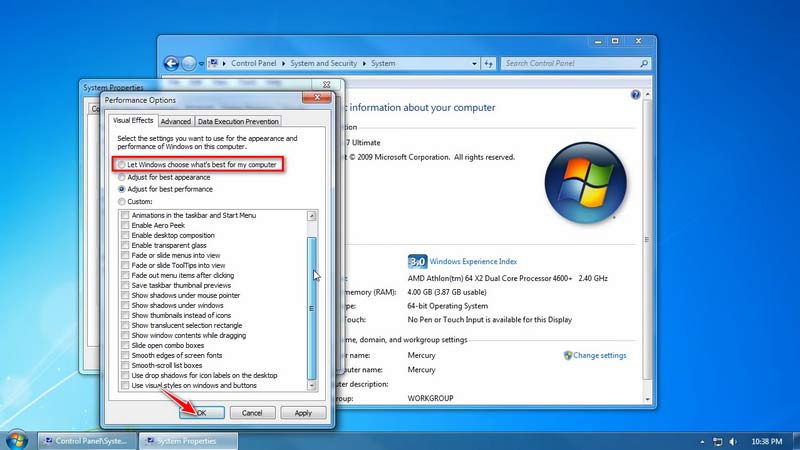Check Enable Aero Peek

[x=125, y=226]
